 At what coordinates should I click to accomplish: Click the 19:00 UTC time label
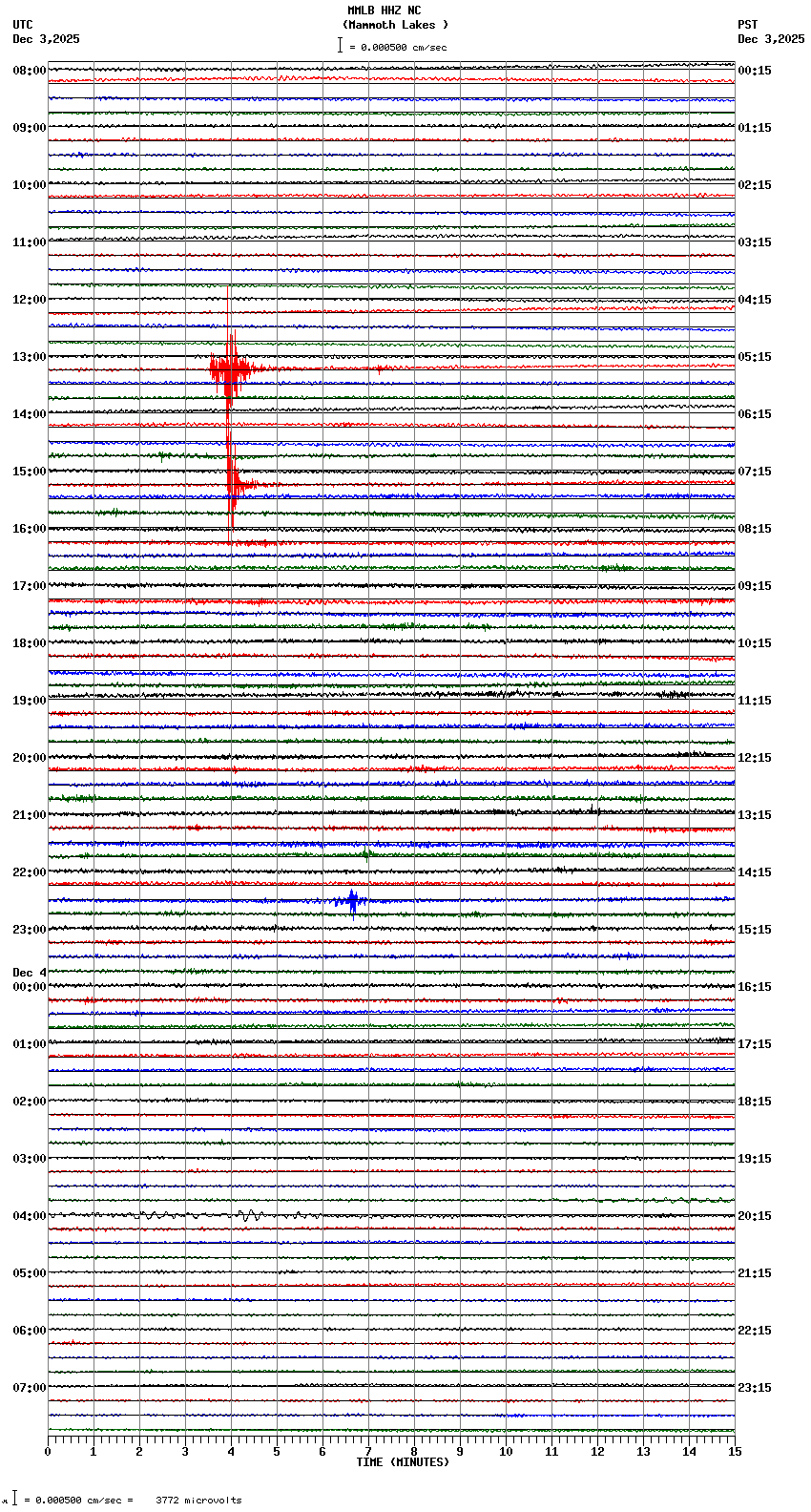click(x=29, y=701)
